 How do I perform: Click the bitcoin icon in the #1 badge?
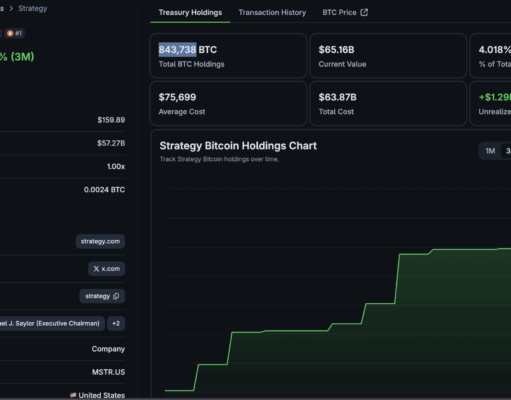coord(10,33)
